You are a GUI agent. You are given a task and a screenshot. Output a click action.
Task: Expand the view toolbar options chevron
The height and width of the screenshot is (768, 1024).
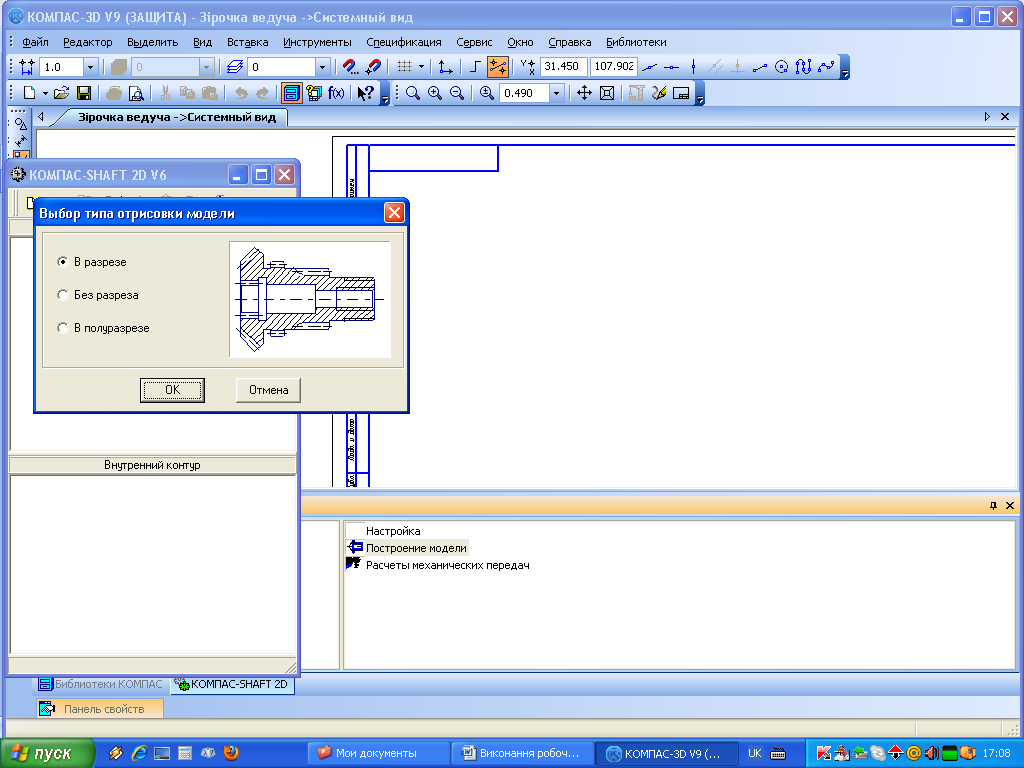coord(700,93)
